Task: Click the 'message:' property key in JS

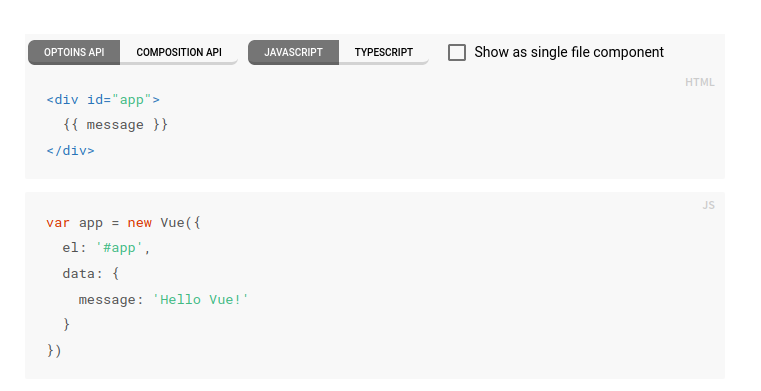Action: 111,300
